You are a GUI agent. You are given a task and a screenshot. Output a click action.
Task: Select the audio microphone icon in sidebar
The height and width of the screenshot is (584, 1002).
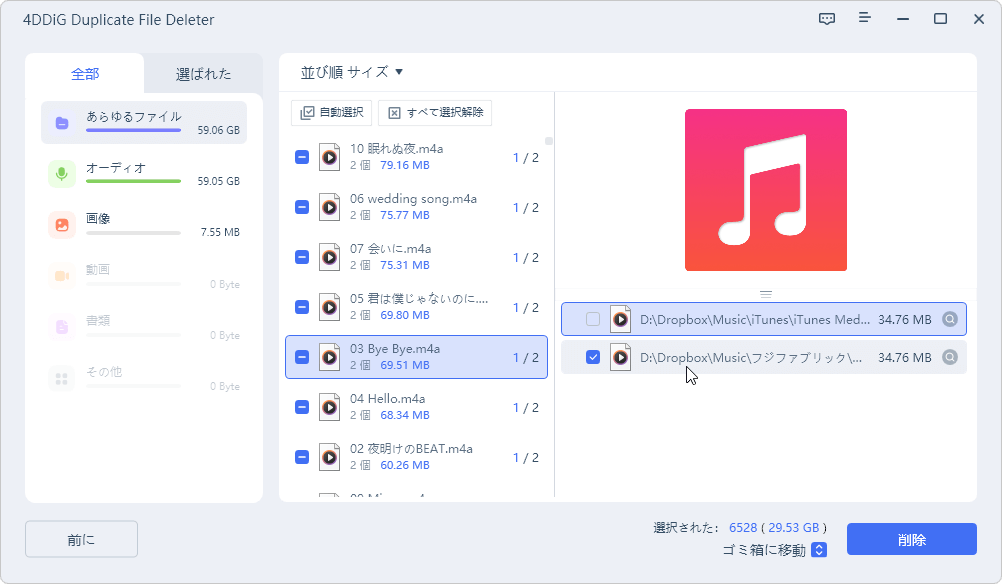click(62, 174)
